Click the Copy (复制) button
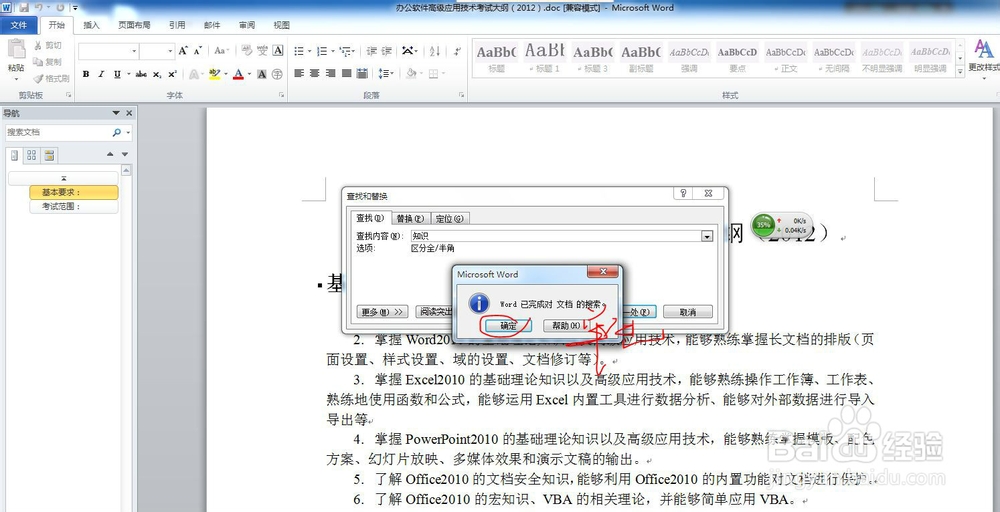The height and width of the screenshot is (512, 1000). pos(48,62)
